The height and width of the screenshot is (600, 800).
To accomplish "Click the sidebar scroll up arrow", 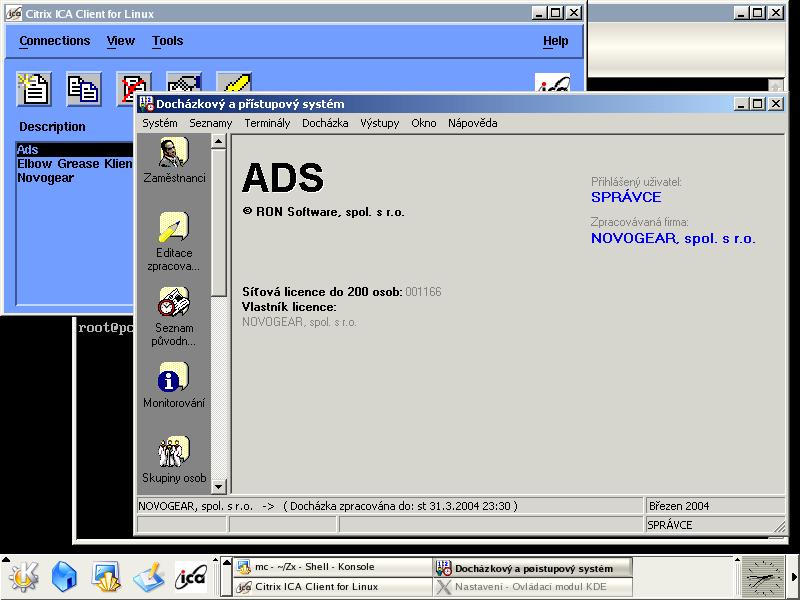I will 218,141.
